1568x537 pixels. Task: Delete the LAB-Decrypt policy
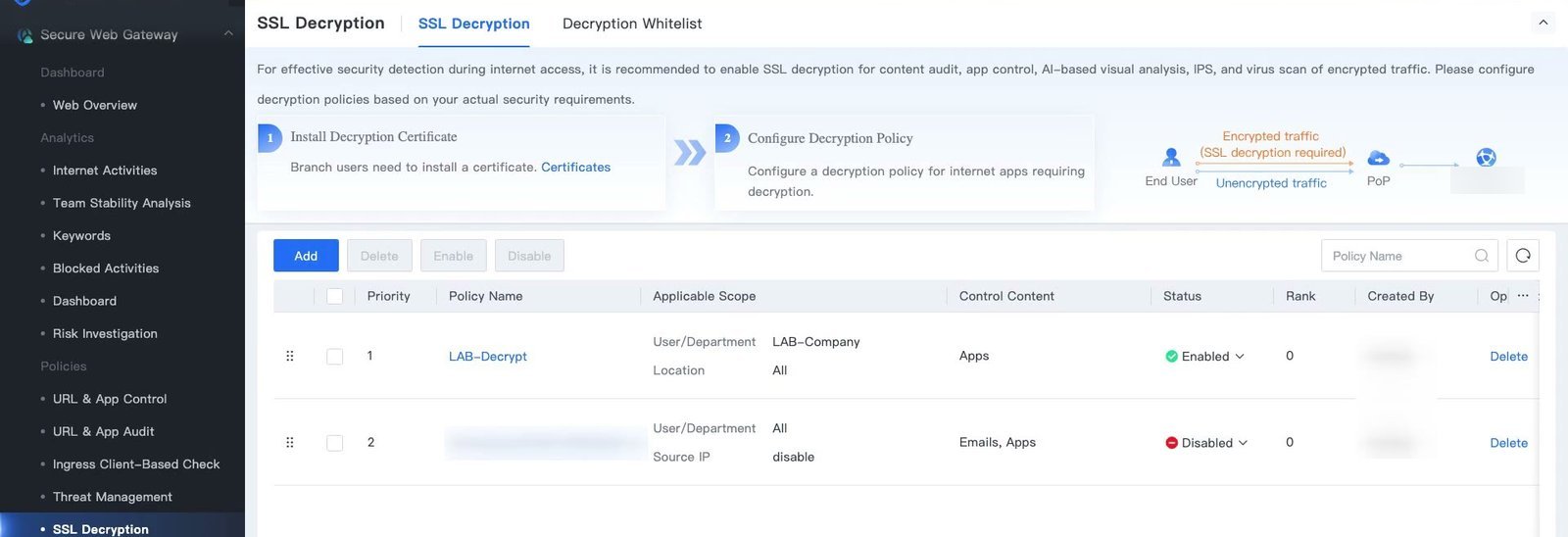[1509, 357]
